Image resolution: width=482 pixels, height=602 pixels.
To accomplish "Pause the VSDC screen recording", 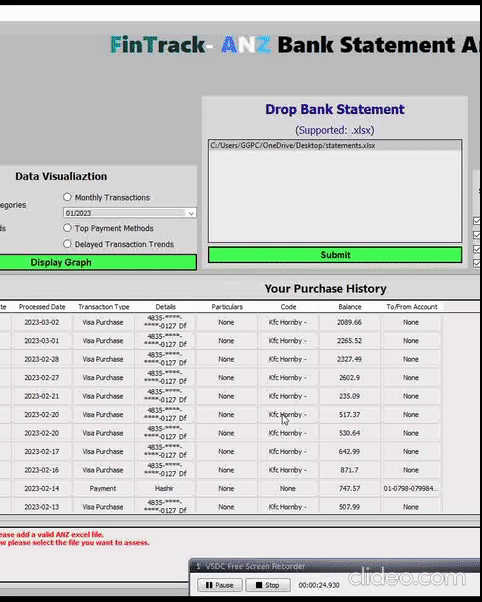I will (219, 585).
